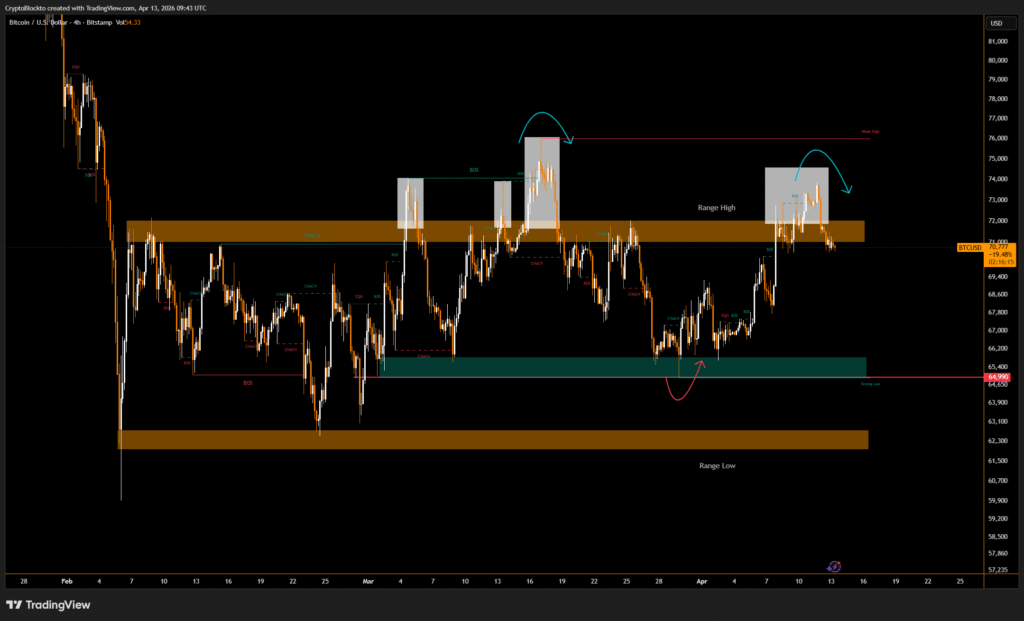Screen dimensions: 1024x621
Task: Open the USD currency selector
Action: 996,23
